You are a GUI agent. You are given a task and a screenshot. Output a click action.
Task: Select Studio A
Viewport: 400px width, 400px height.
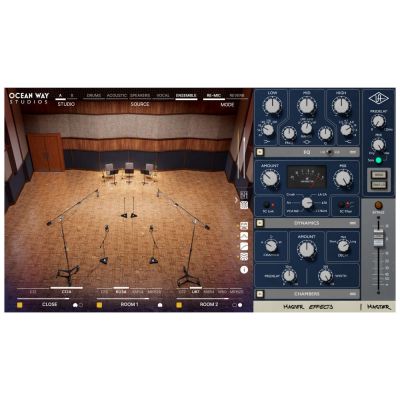coord(60,95)
